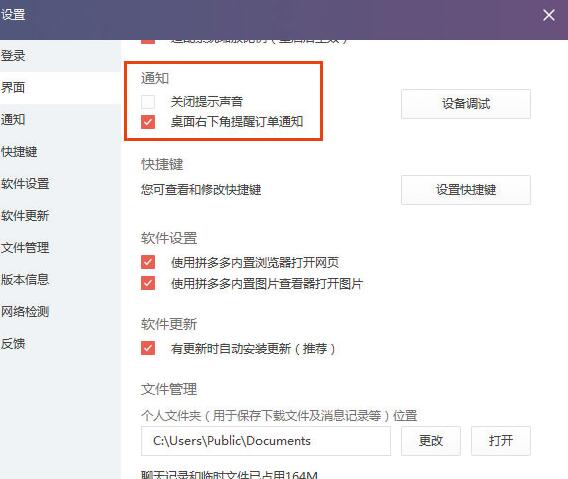Click the 设置快捷键 button
The image size is (568, 479).
pos(465,190)
